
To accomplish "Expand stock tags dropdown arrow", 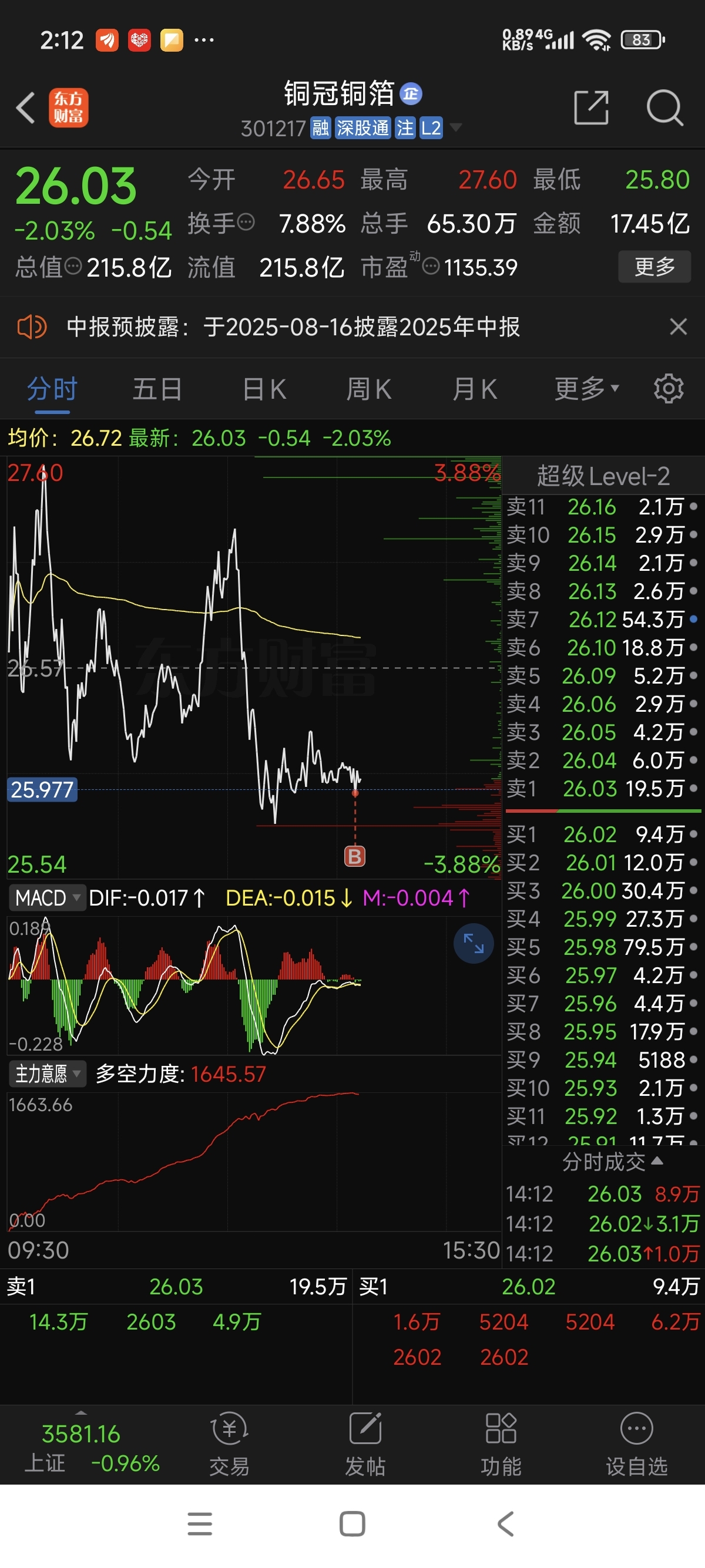I will click(x=455, y=128).
